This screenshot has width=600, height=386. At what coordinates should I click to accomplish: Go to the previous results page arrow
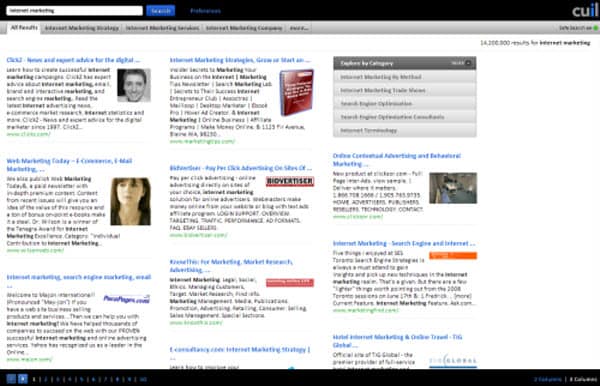11,379
